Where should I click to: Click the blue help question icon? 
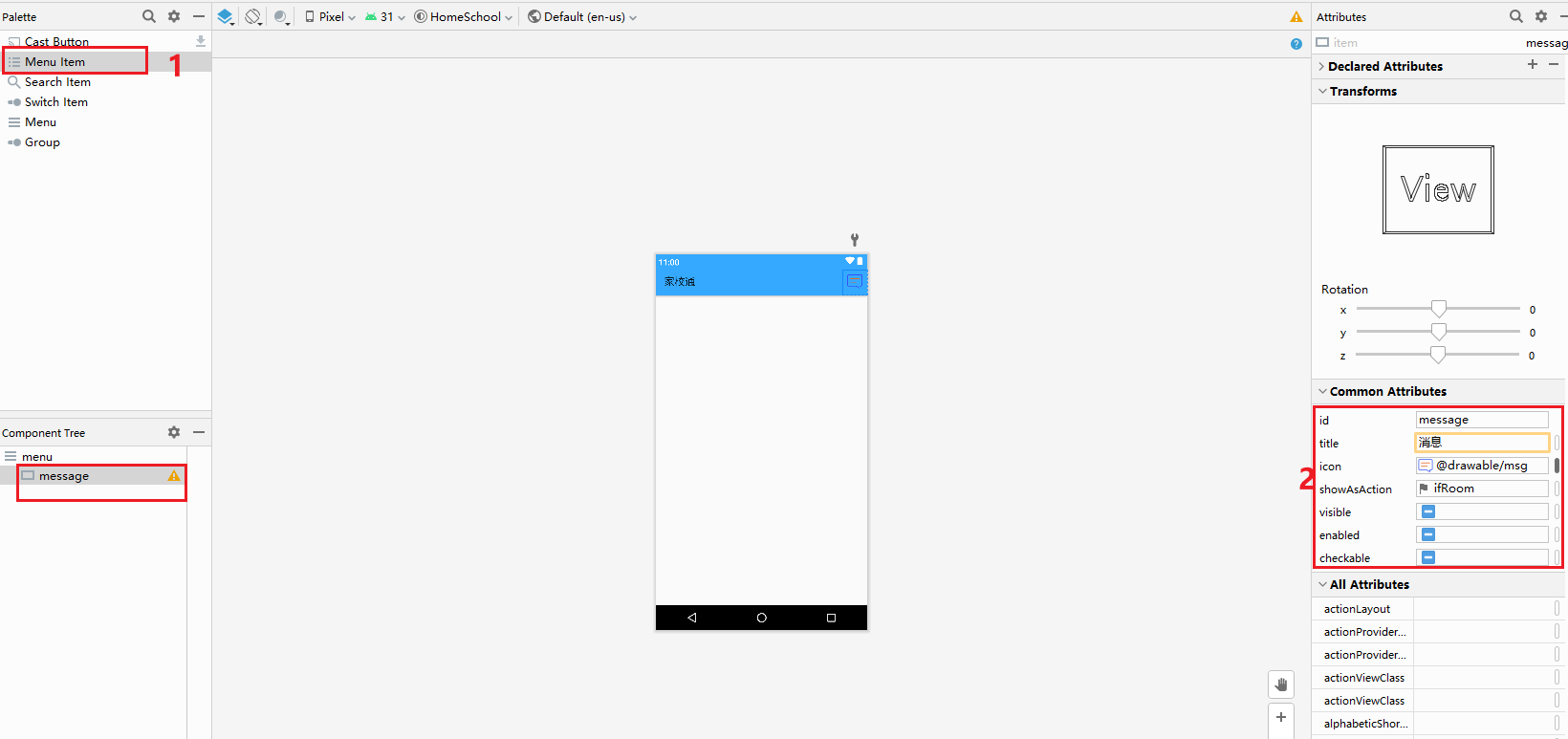[x=1296, y=44]
